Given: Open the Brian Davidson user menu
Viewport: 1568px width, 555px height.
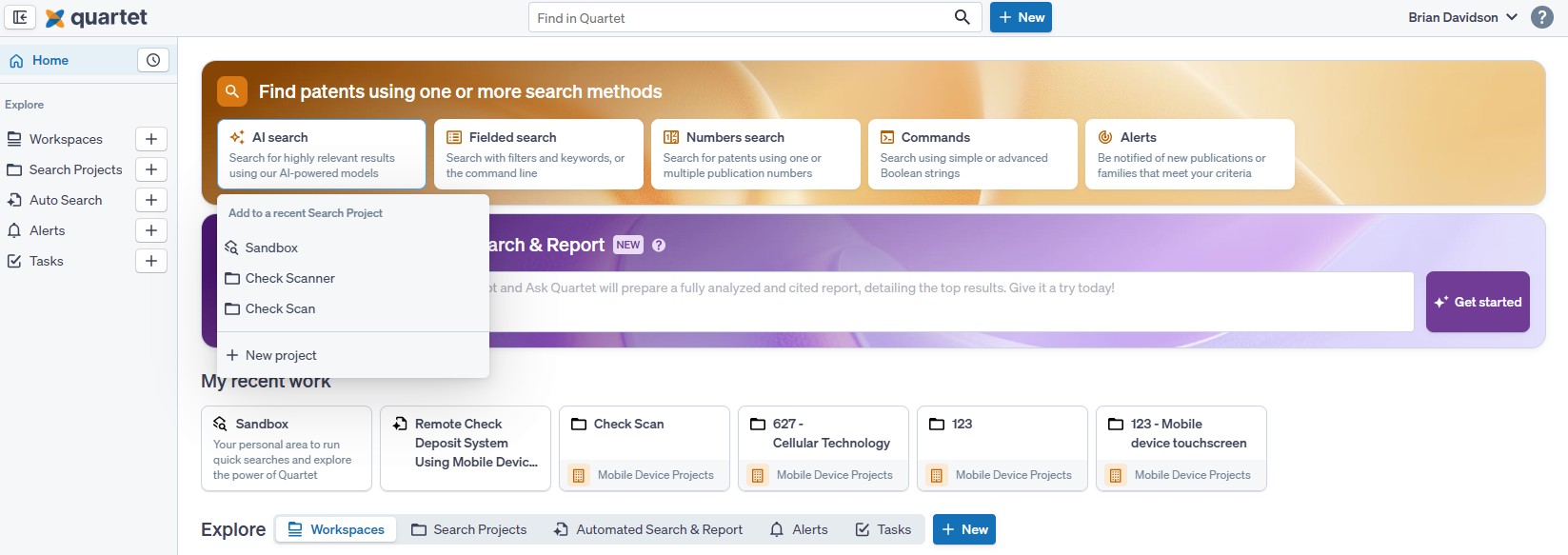Looking at the screenshot, I should 1462,17.
